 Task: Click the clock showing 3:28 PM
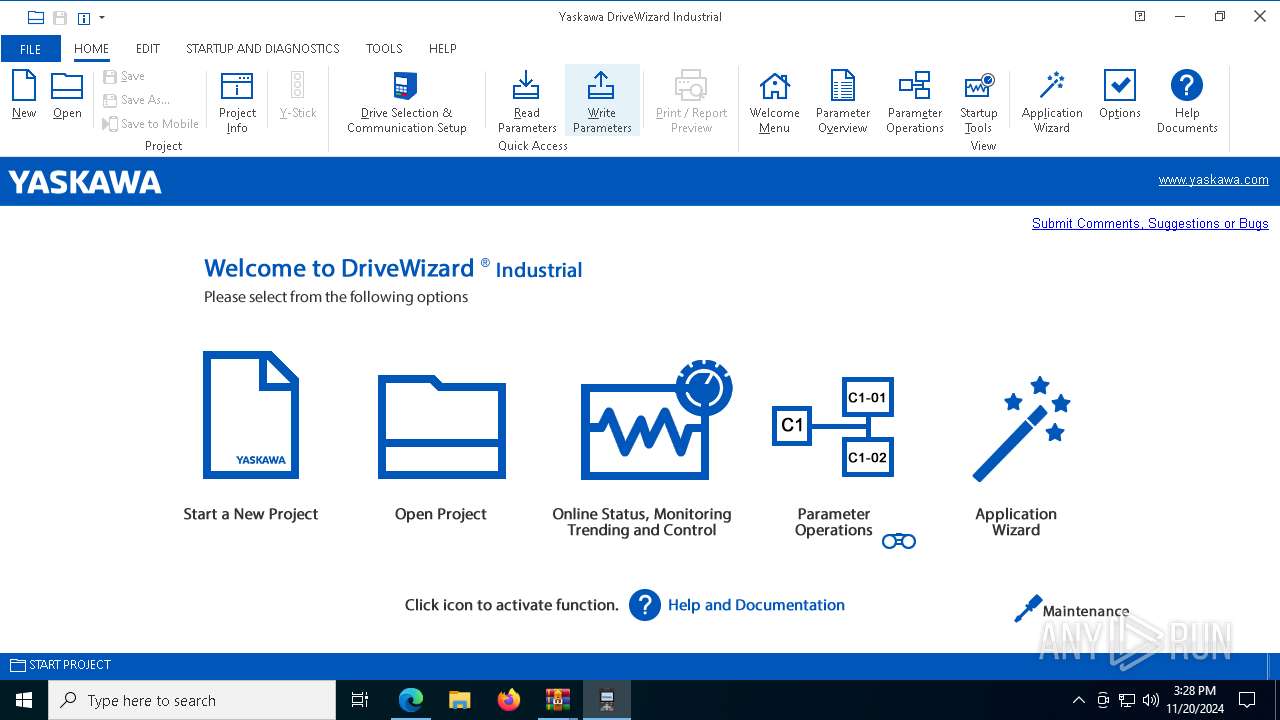click(x=1194, y=691)
